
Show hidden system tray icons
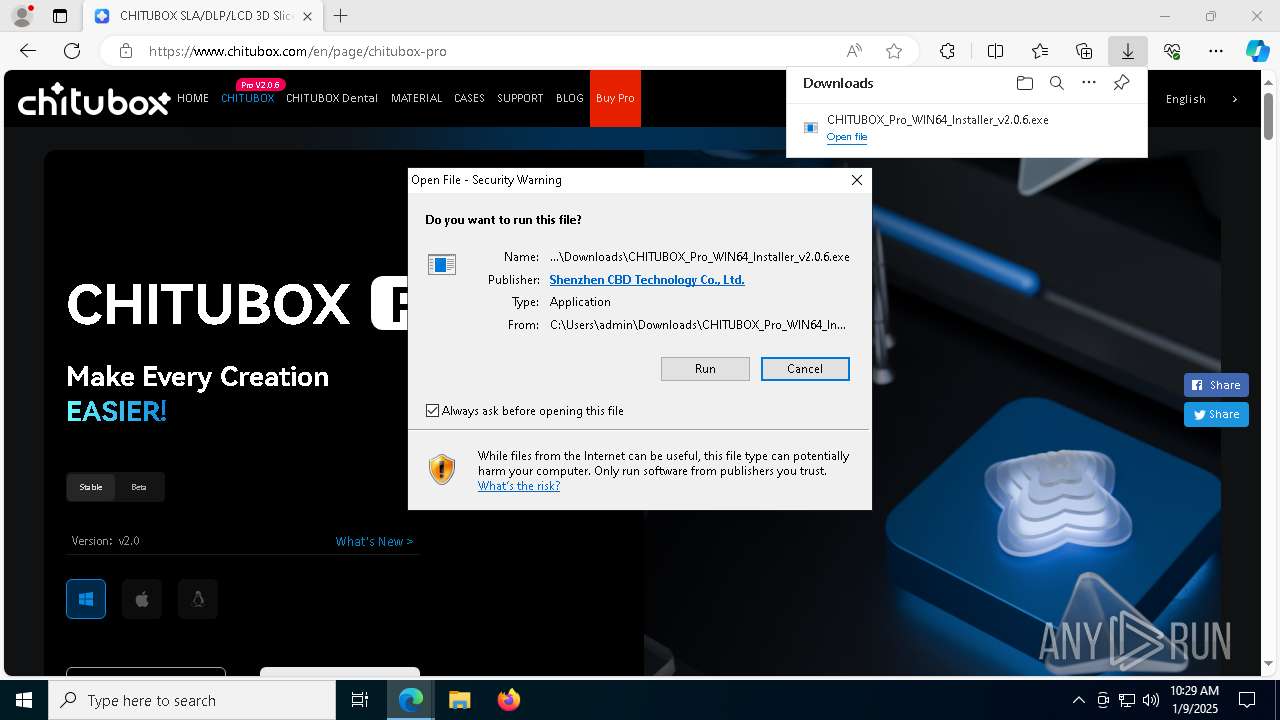1078,700
